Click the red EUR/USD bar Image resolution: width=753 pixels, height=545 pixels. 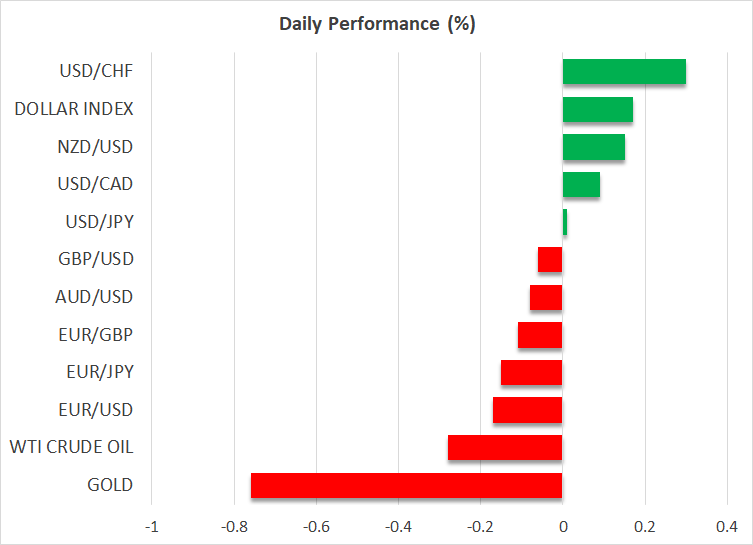[527, 410]
